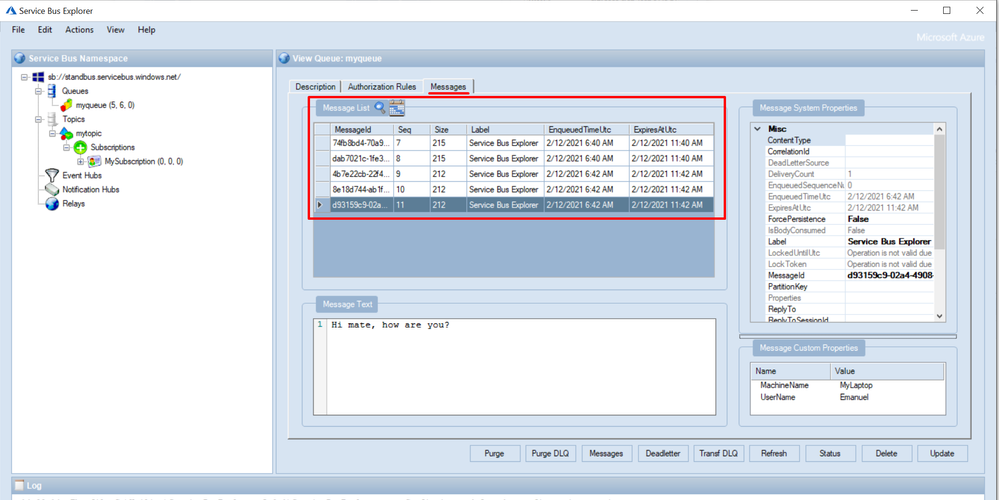The height and width of the screenshot is (500, 999).
Task: Sort by the EnqueuedTimeUtc column header
Action: click(x=586, y=129)
